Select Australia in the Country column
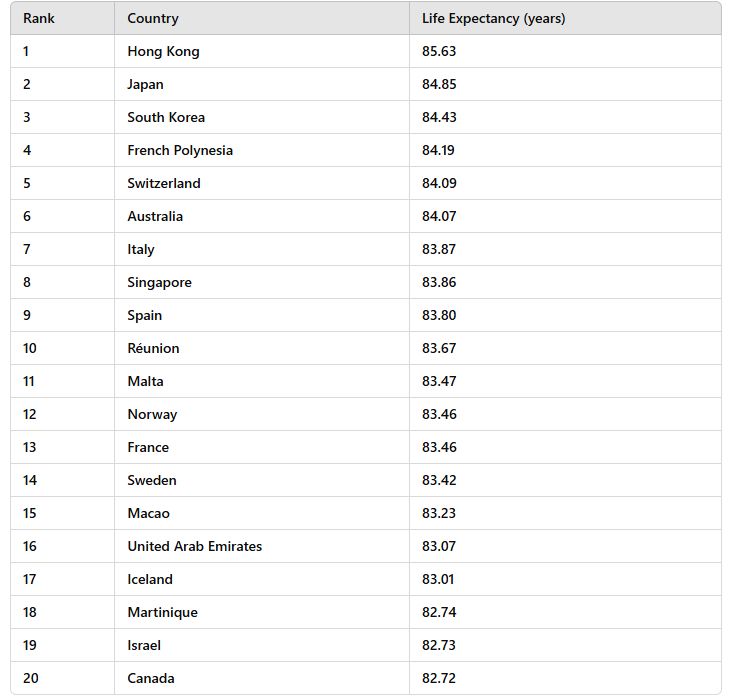The width and height of the screenshot is (736, 698). tap(155, 216)
